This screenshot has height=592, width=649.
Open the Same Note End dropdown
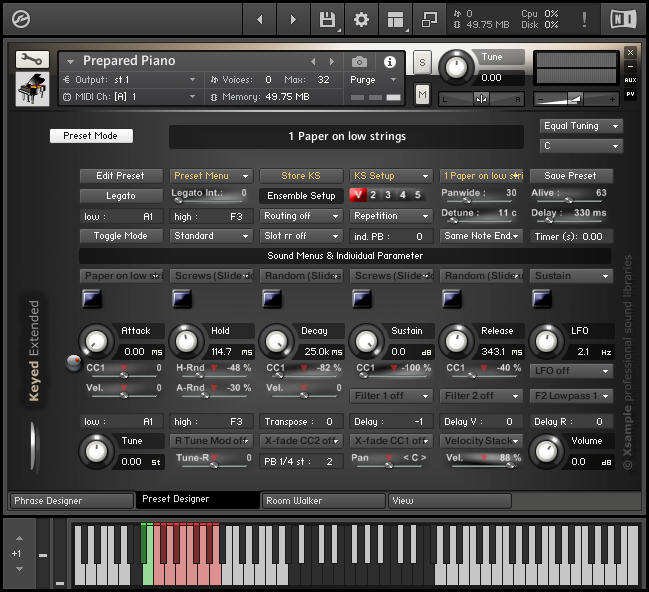tap(481, 236)
